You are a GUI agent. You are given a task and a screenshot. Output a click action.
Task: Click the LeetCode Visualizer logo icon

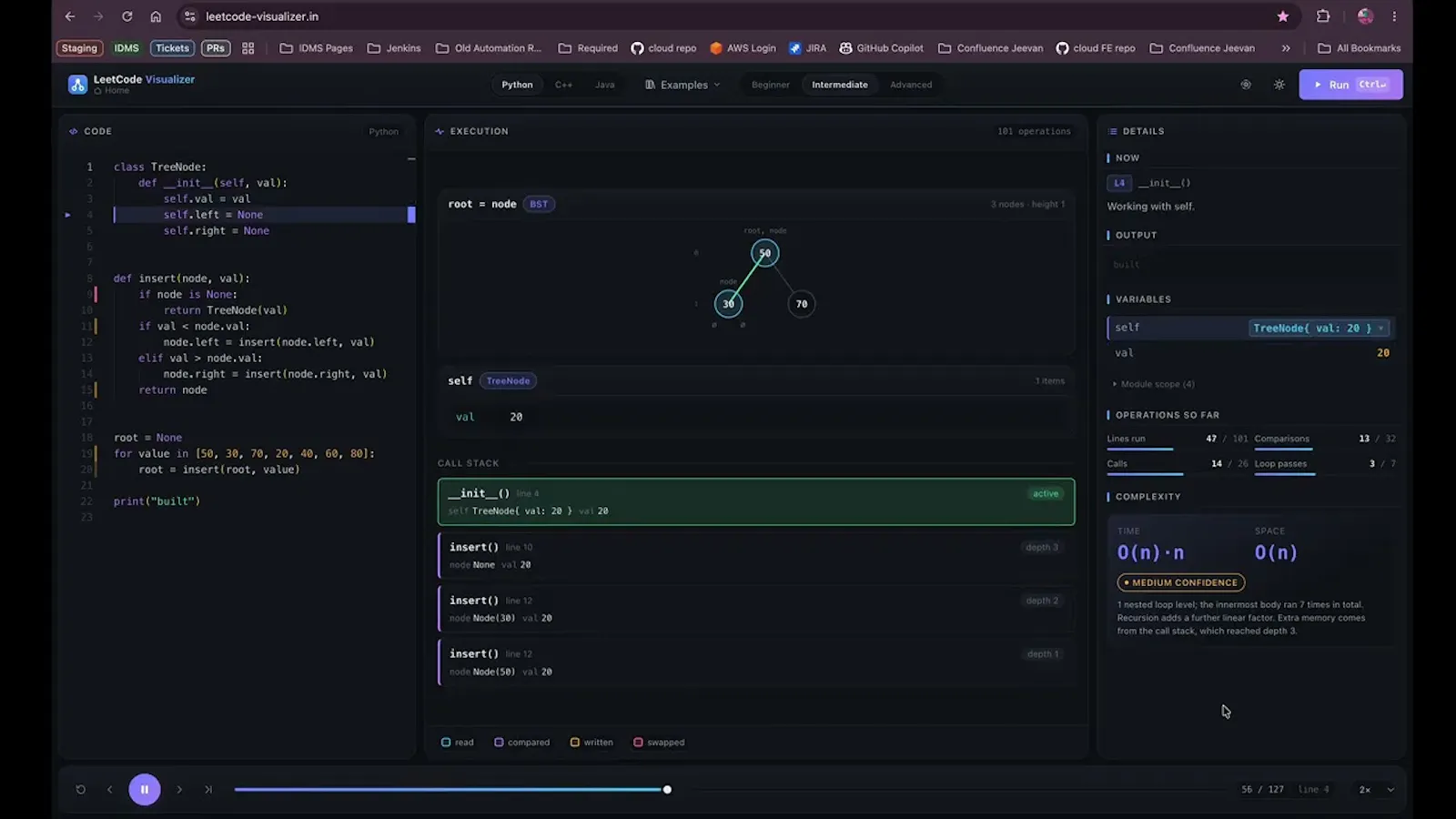coord(77,85)
